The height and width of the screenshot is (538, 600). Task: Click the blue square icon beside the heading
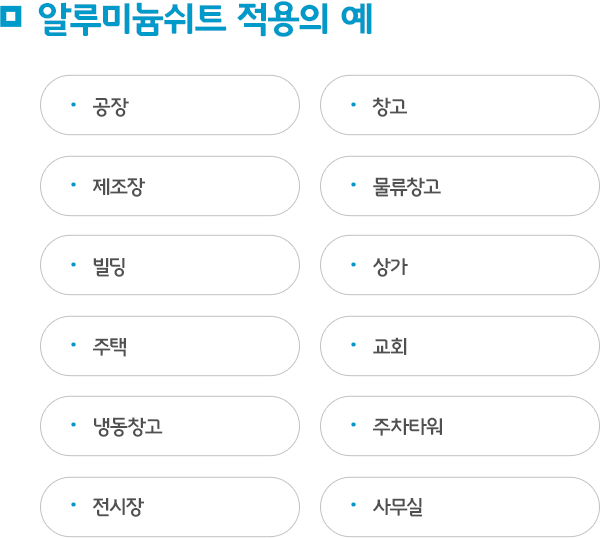tap(10, 16)
